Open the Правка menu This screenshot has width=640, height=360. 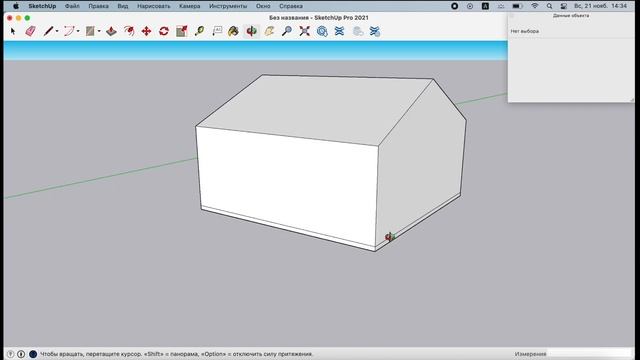(x=98, y=6)
